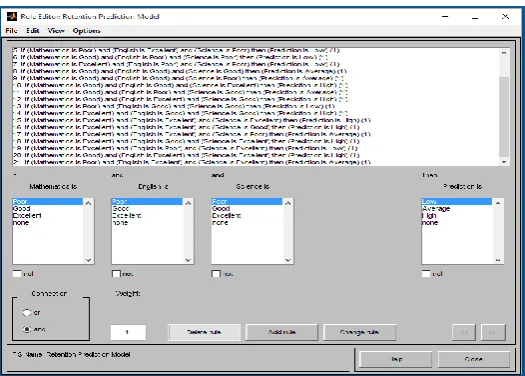Toggle the 'not' checkbox under English
The width and height of the screenshot is (525, 376).
point(116,274)
